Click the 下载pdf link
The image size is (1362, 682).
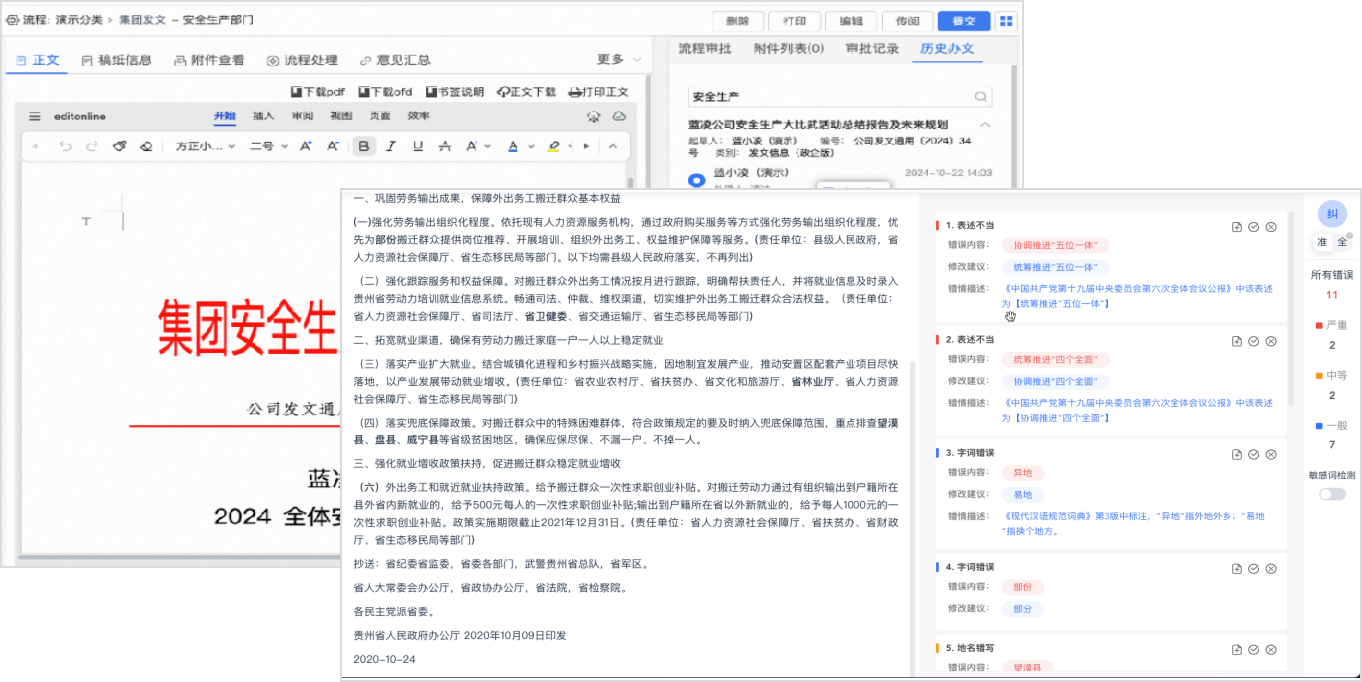317,92
